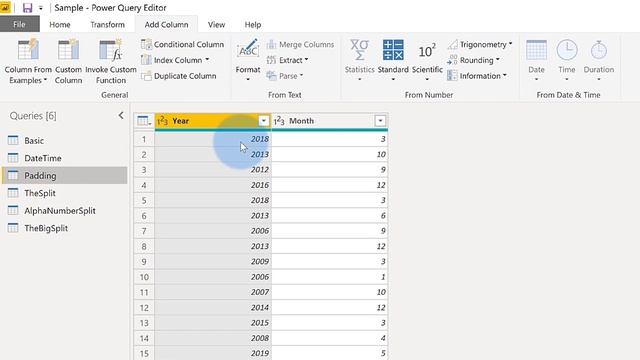The height and width of the screenshot is (360, 640).
Task: Switch to the Transform tab
Action: tap(107, 24)
